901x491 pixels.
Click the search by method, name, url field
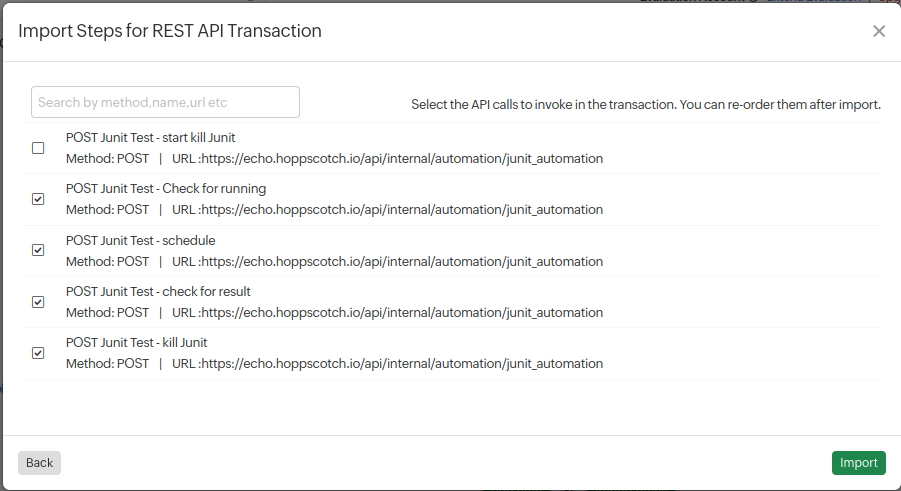point(165,102)
